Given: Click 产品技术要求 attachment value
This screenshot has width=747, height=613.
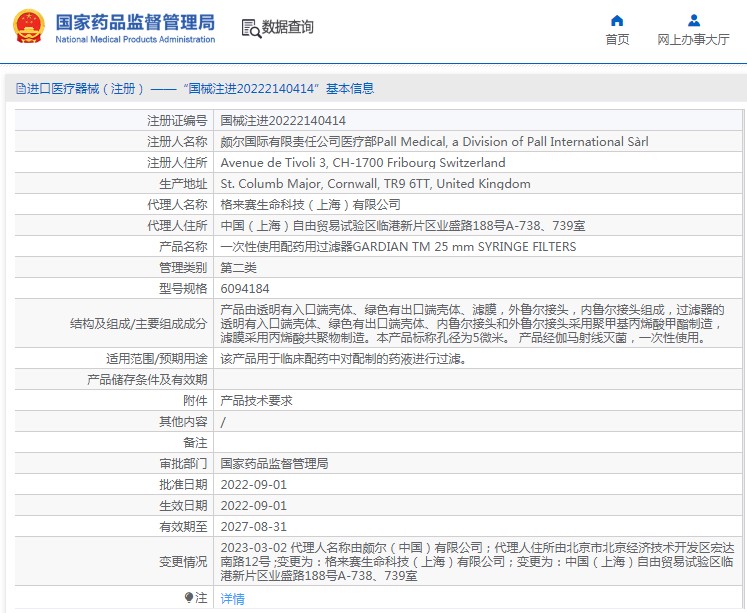Looking at the screenshot, I should 256,401.
